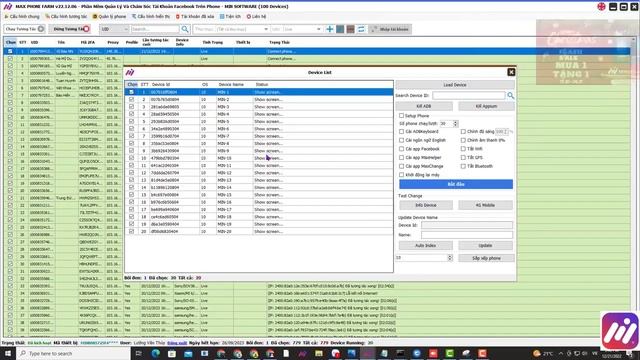Click the Update Device Name input field

coord(467,235)
